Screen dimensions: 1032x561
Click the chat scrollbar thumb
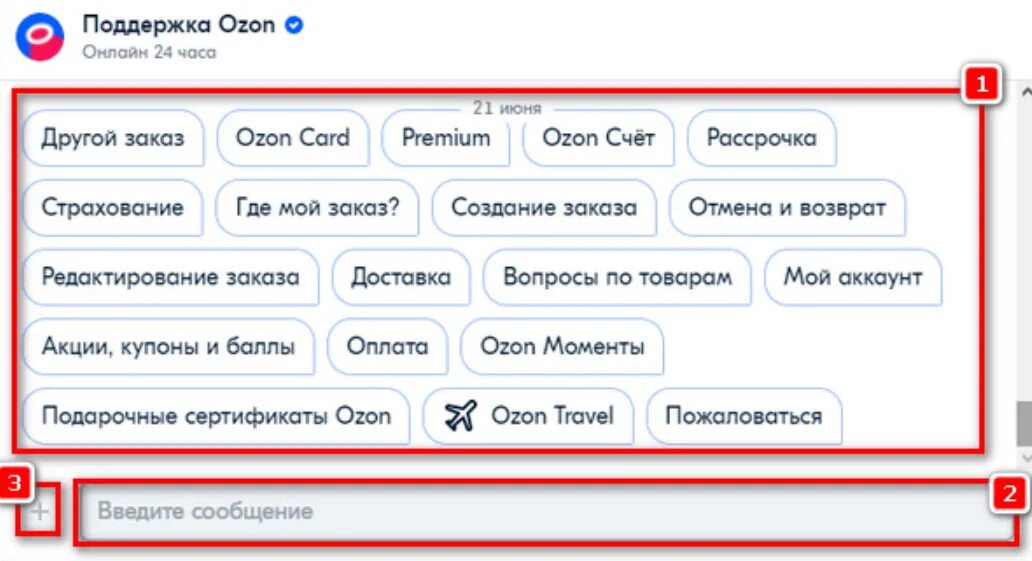tap(1024, 424)
